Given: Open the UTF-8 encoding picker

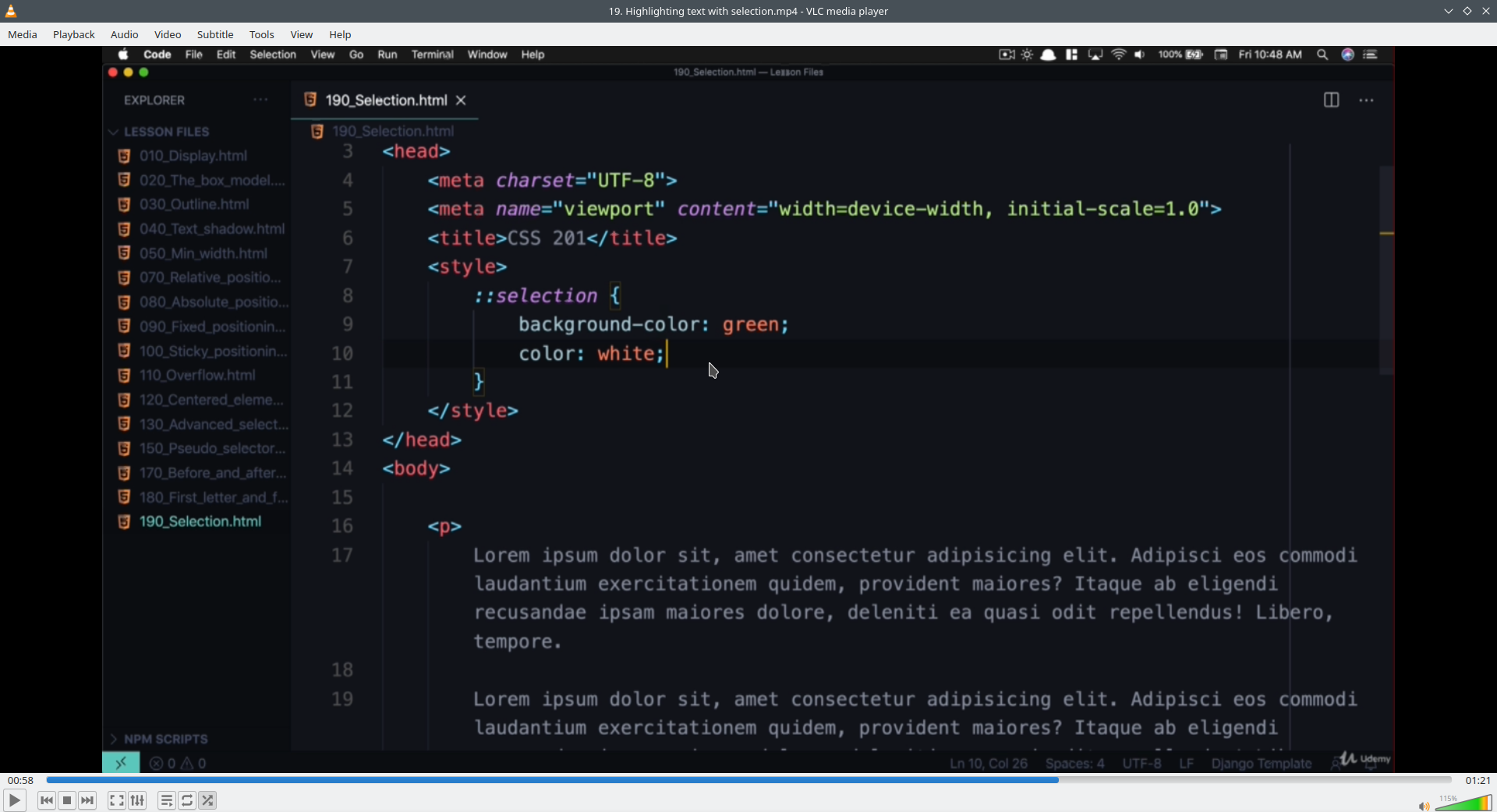Looking at the screenshot, I should coord(1142,764).
